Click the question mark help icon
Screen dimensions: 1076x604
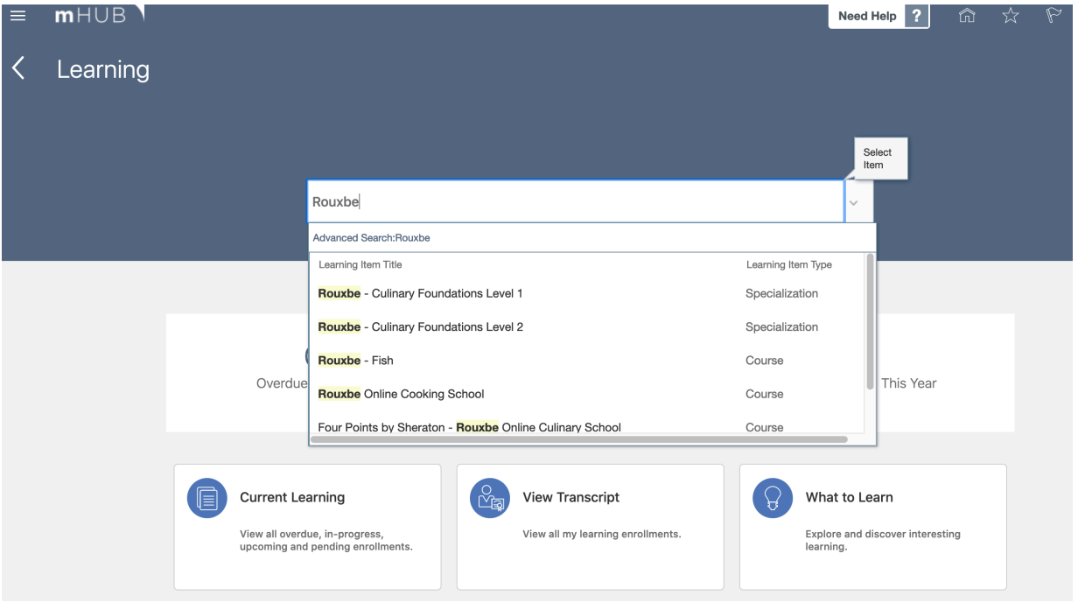(x=916, y=16)
